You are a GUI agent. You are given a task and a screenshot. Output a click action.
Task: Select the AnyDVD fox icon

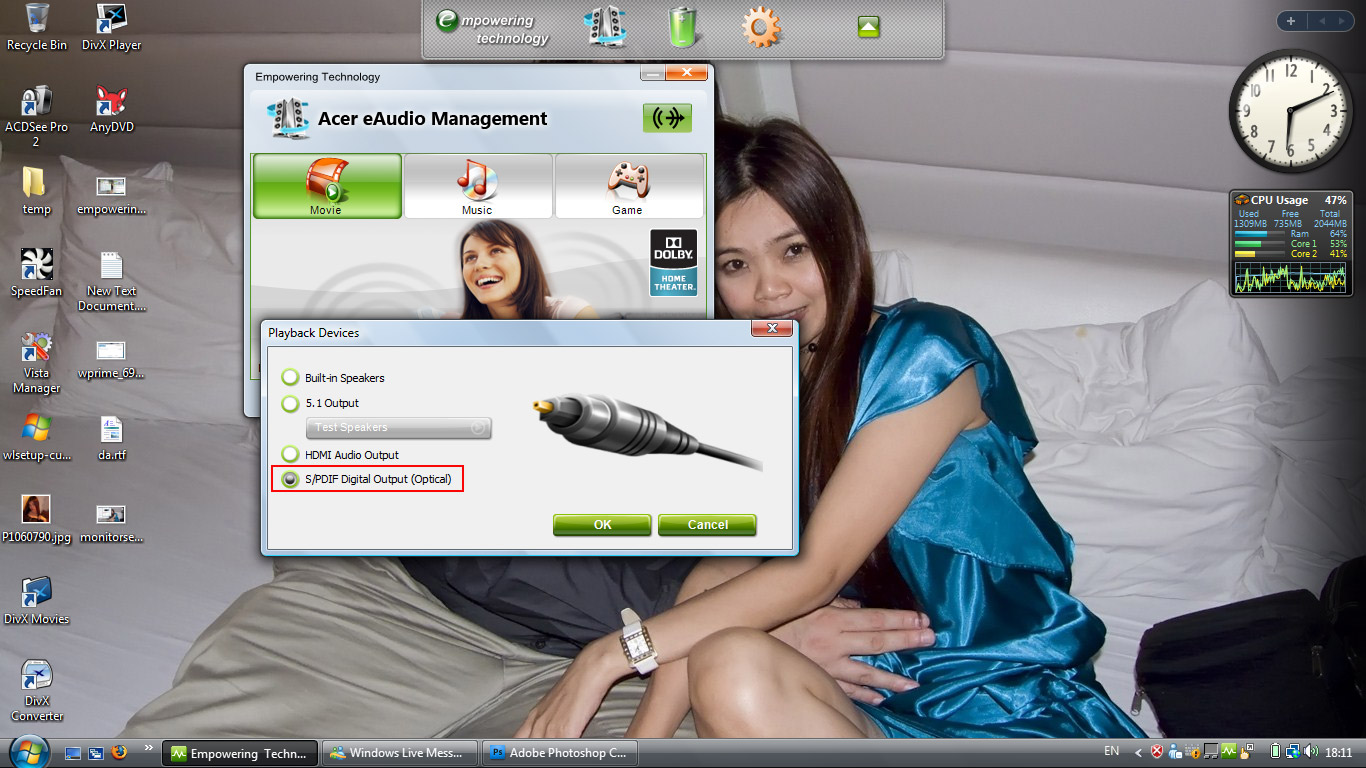111,110
